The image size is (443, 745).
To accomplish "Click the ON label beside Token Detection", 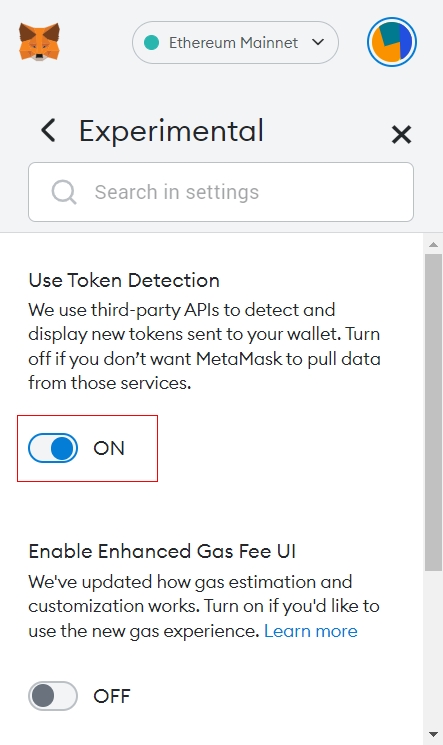I will click(x=109, y=448).
